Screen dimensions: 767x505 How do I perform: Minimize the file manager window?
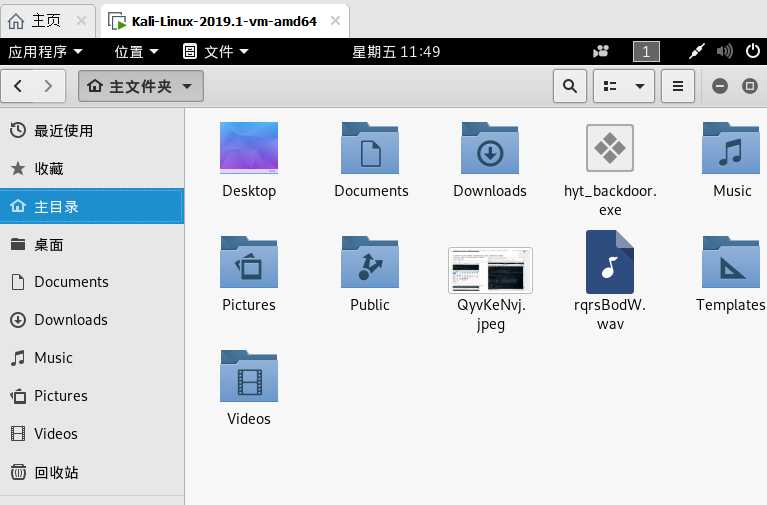tap(720, 86)
